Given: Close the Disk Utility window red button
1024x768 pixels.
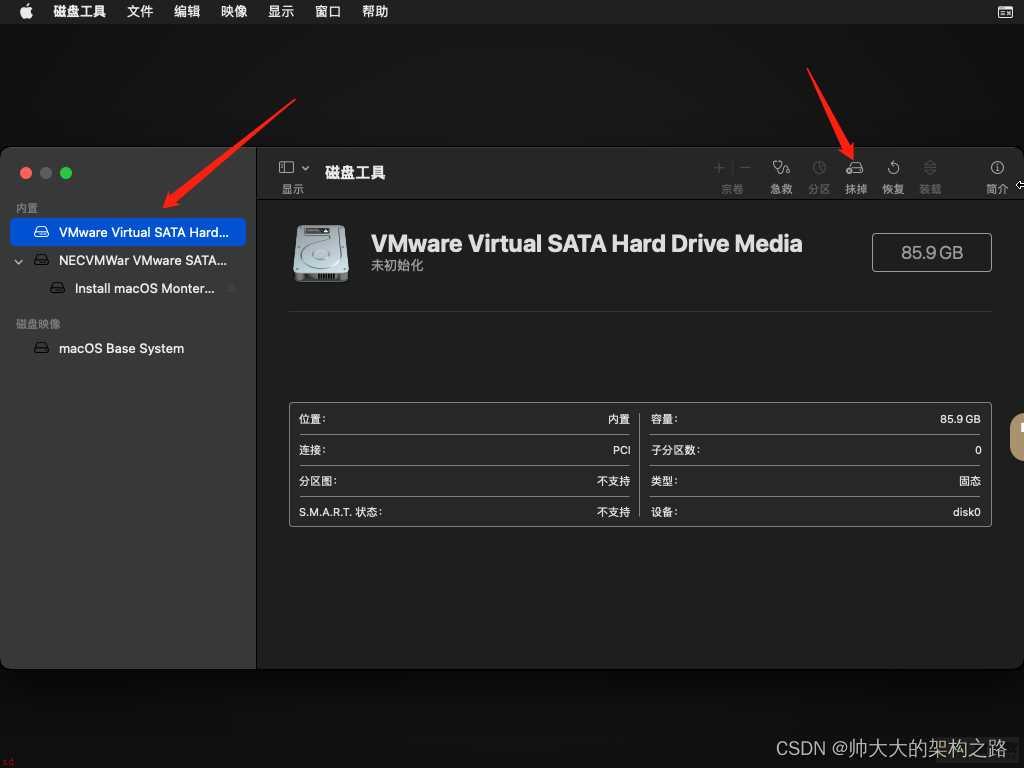Looking at the screenshot, I should (x=26, y=173).
